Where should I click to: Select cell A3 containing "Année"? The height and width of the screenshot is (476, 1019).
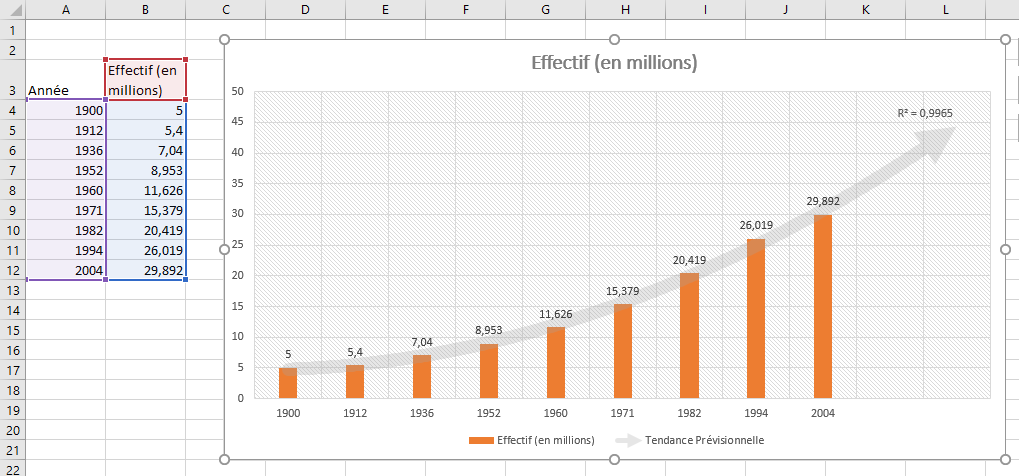66,80
